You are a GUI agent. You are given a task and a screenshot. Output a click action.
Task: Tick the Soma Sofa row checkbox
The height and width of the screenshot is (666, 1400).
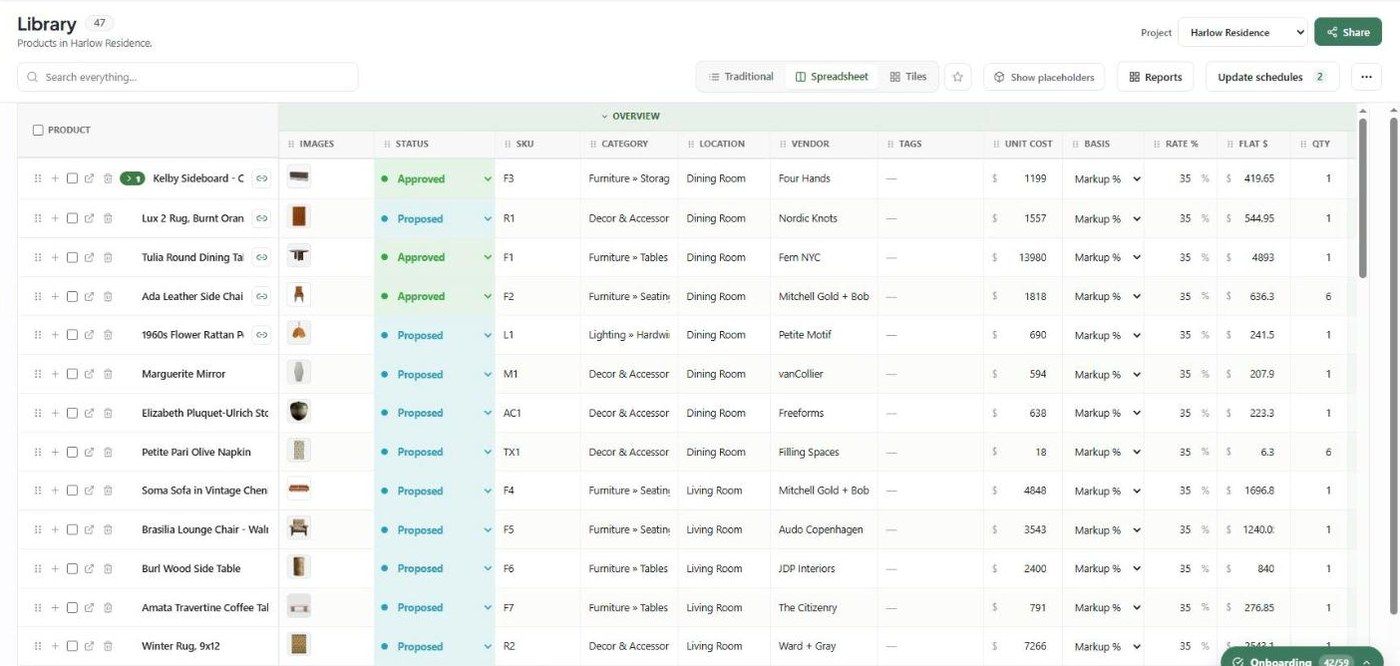(x=72, y=491)
